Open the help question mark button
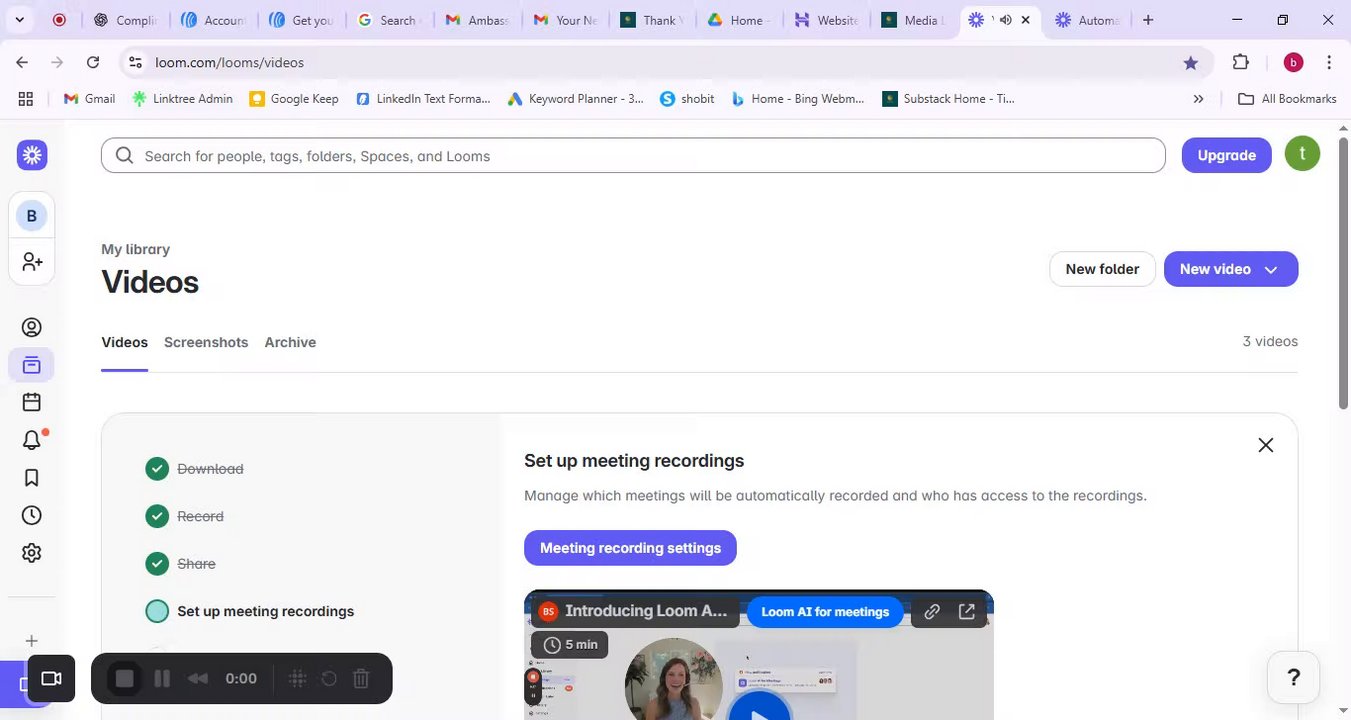Viewport: 1351px width, 720px height. (1293, 678)
